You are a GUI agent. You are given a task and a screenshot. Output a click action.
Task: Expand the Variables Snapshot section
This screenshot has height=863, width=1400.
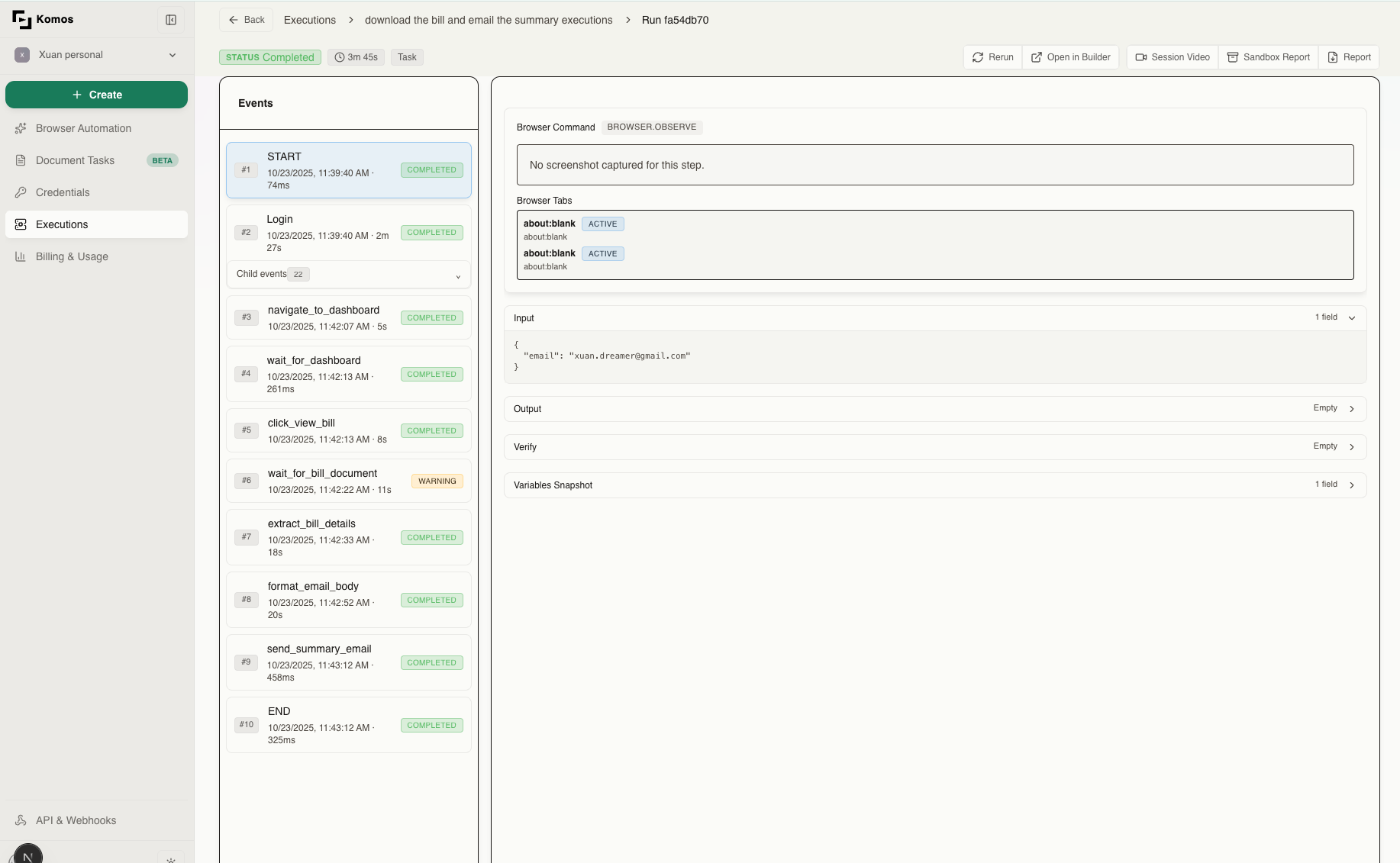[1351, 485]
